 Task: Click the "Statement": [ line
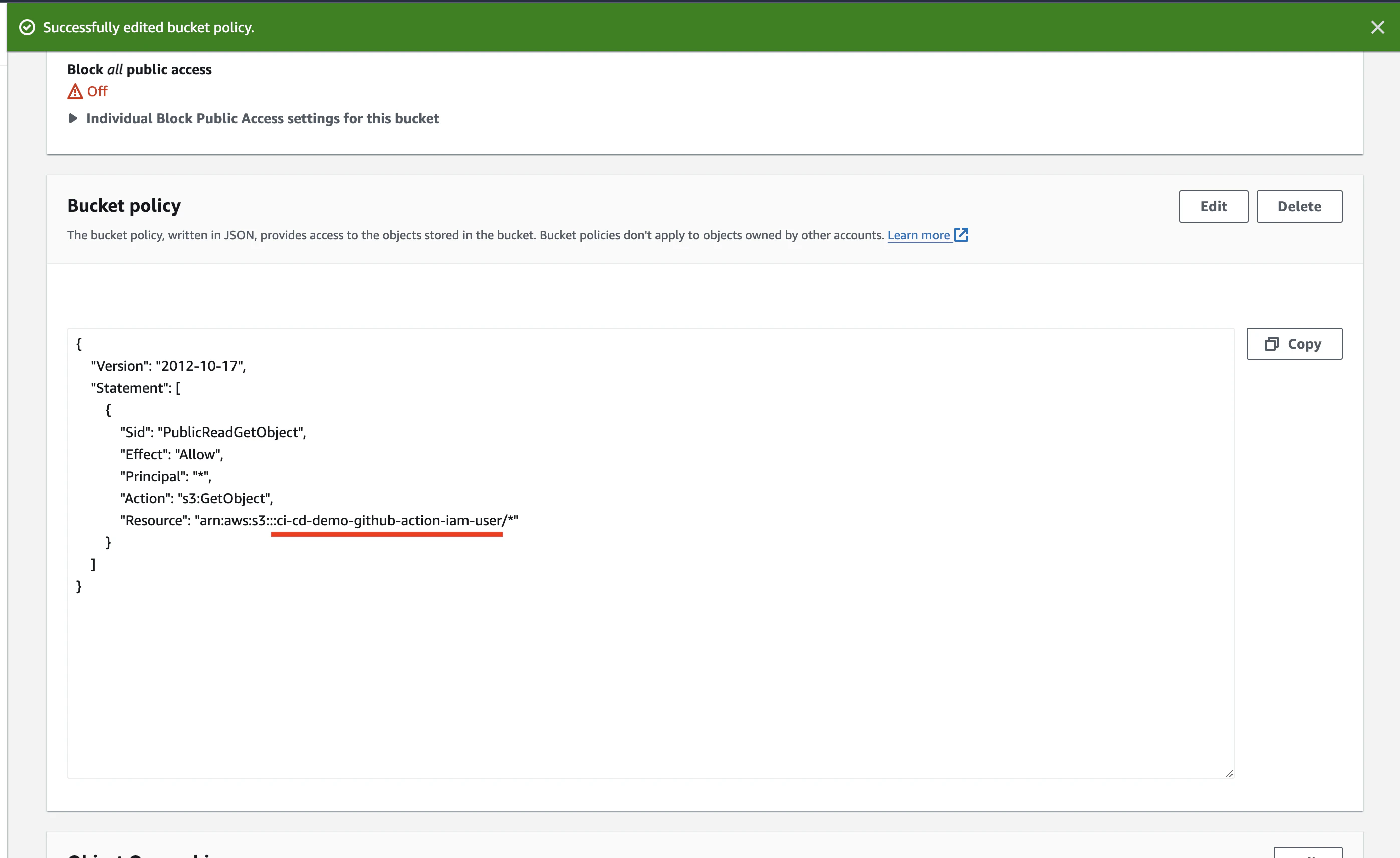[x=136, y=388]
